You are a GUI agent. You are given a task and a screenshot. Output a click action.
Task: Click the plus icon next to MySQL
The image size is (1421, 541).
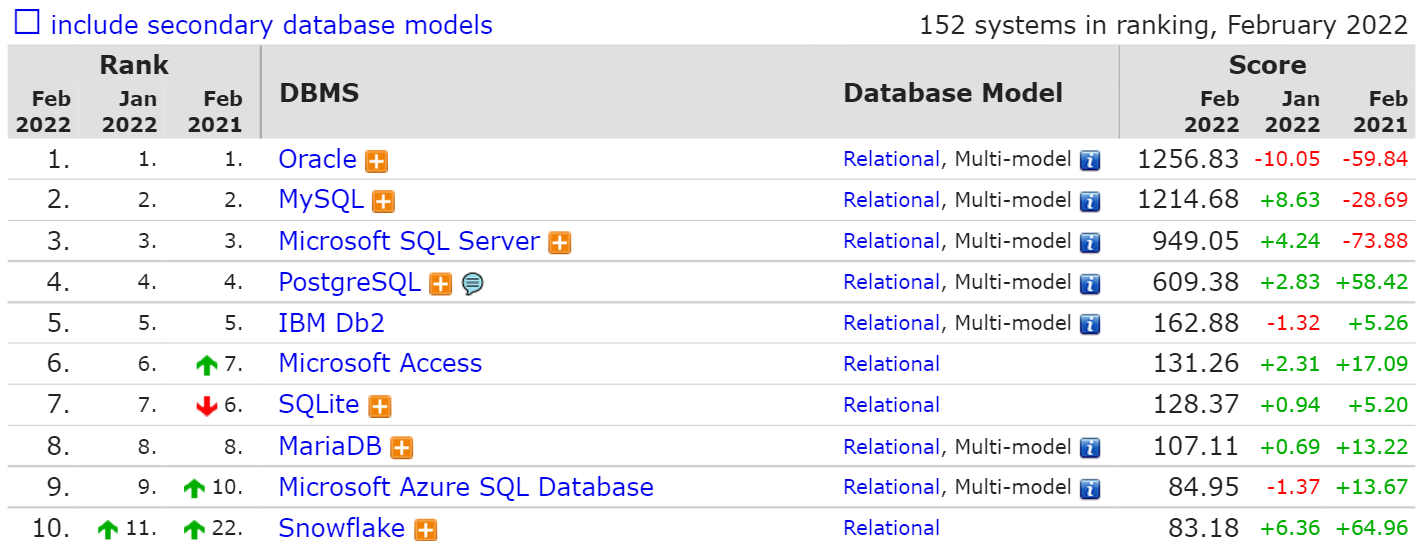383,202
